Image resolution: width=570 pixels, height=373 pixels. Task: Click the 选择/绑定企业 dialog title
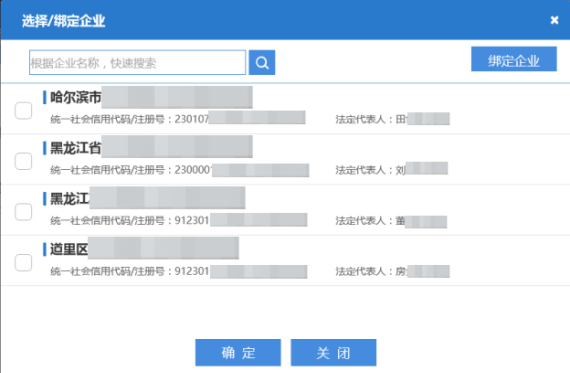tap(64, 21)
